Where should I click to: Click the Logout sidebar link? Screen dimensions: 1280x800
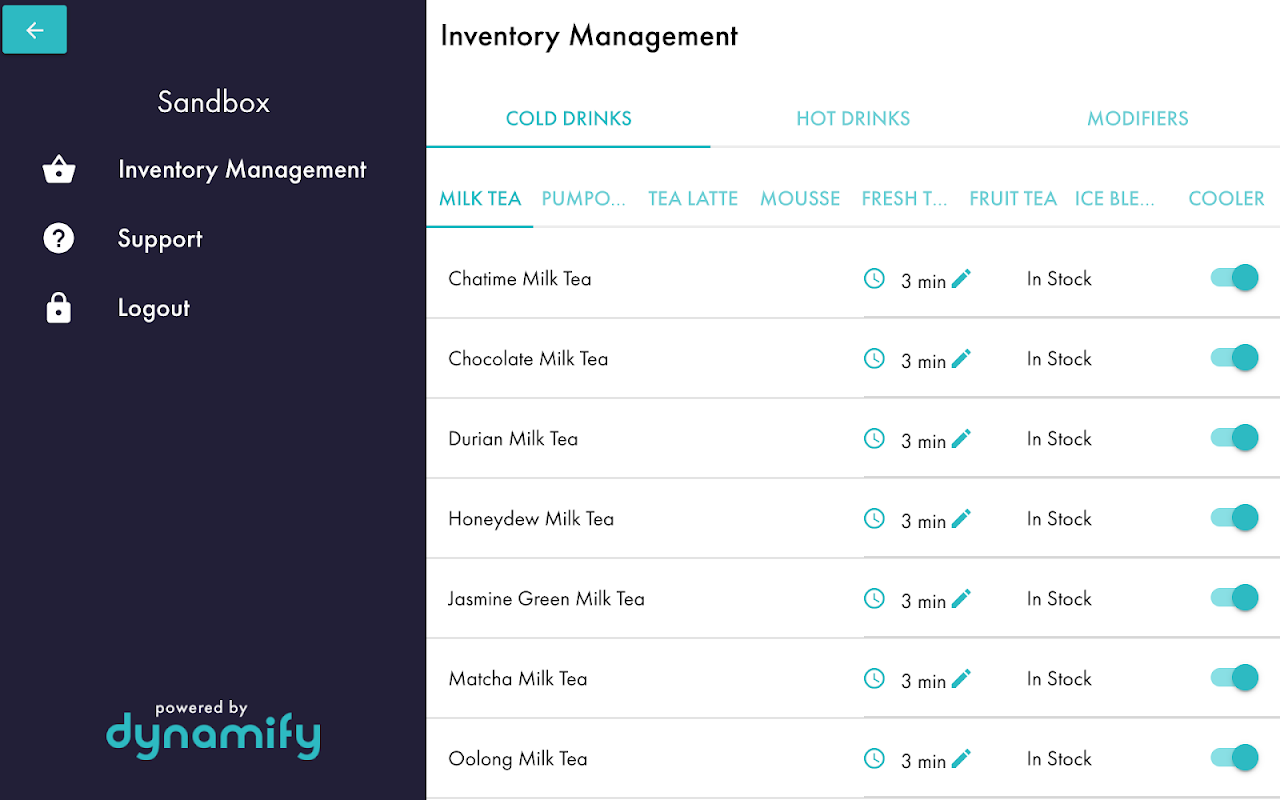click(153, 308)
